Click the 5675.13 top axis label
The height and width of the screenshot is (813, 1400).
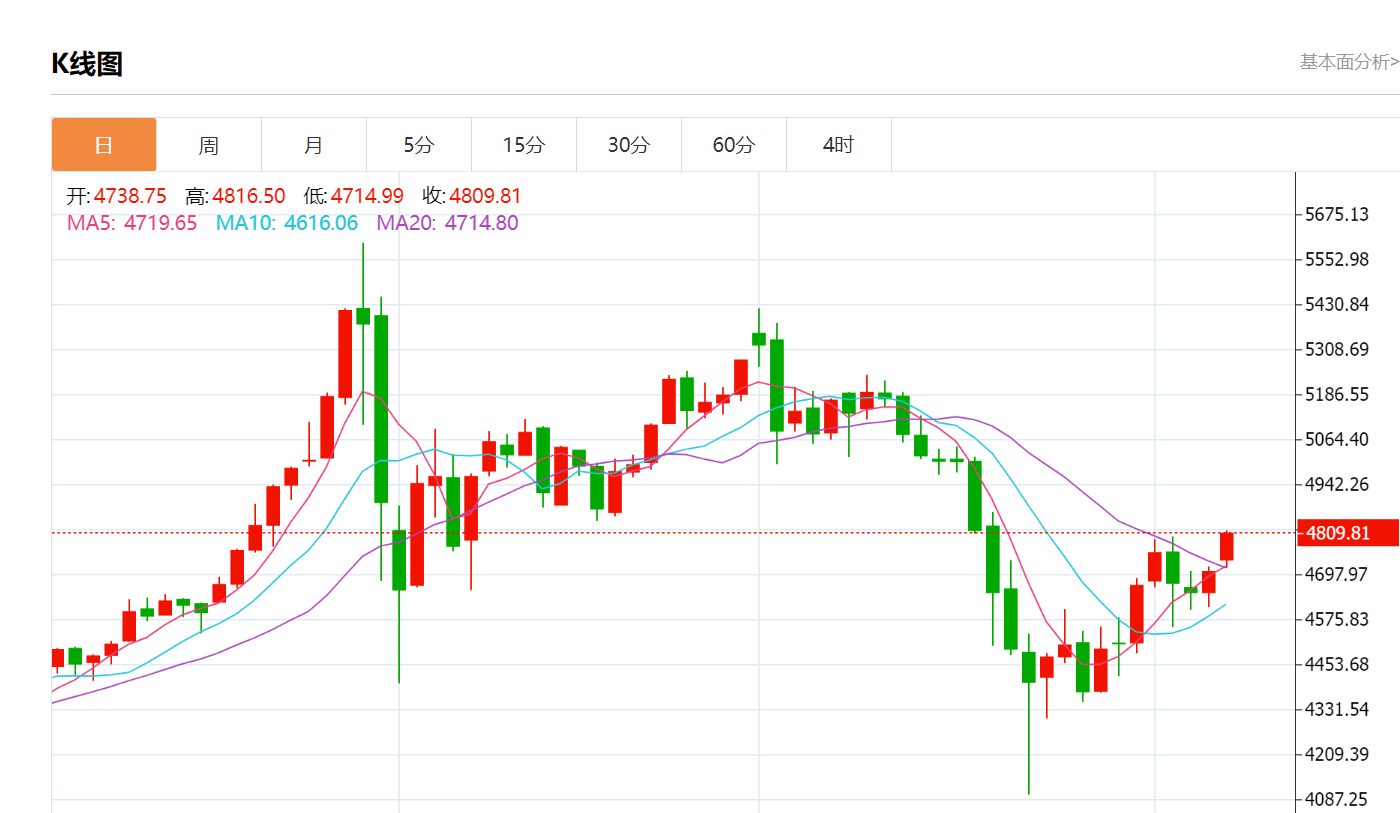(x=1337, y=215)
